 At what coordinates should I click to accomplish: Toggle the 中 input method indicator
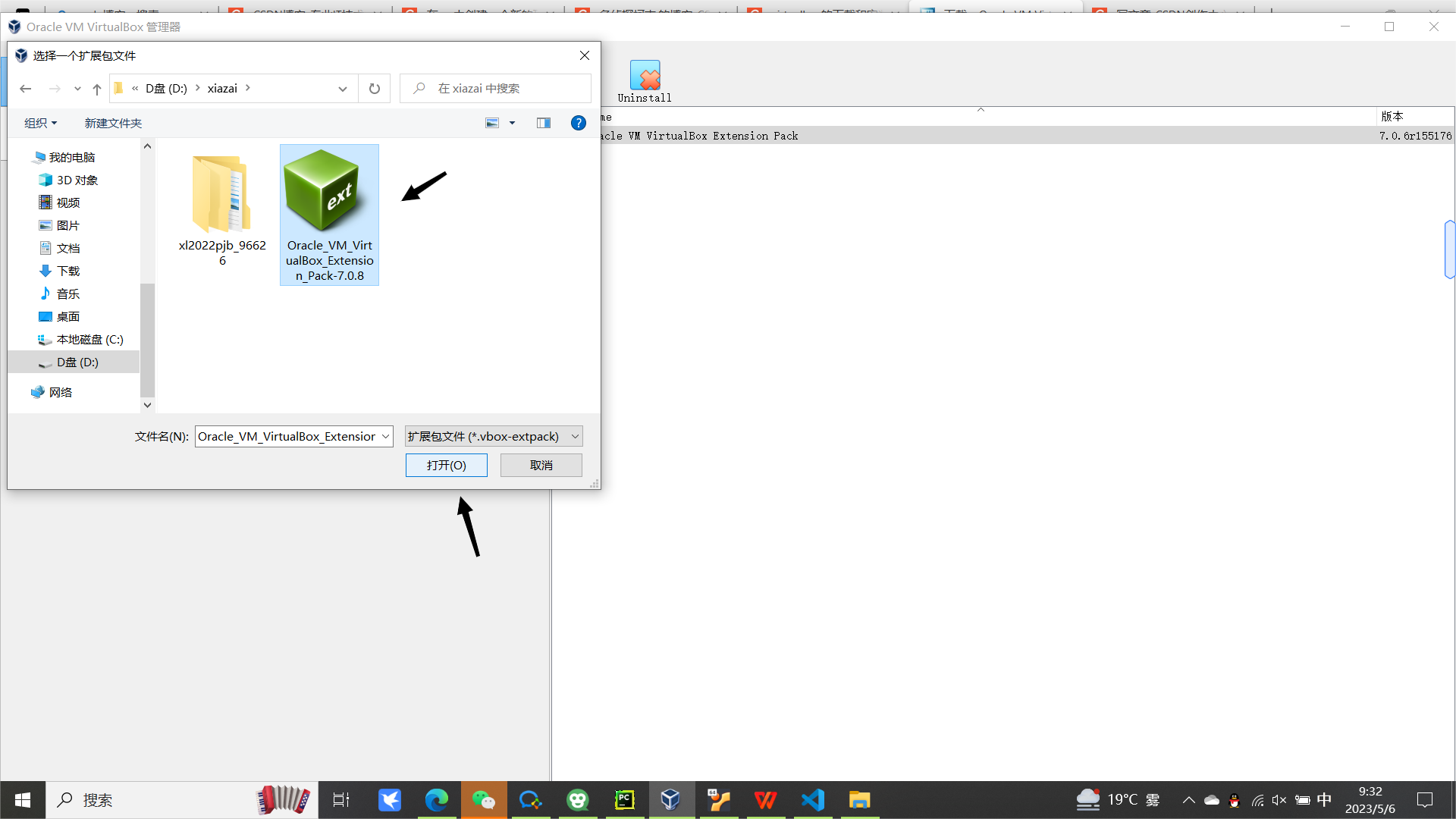(1325, 800)
